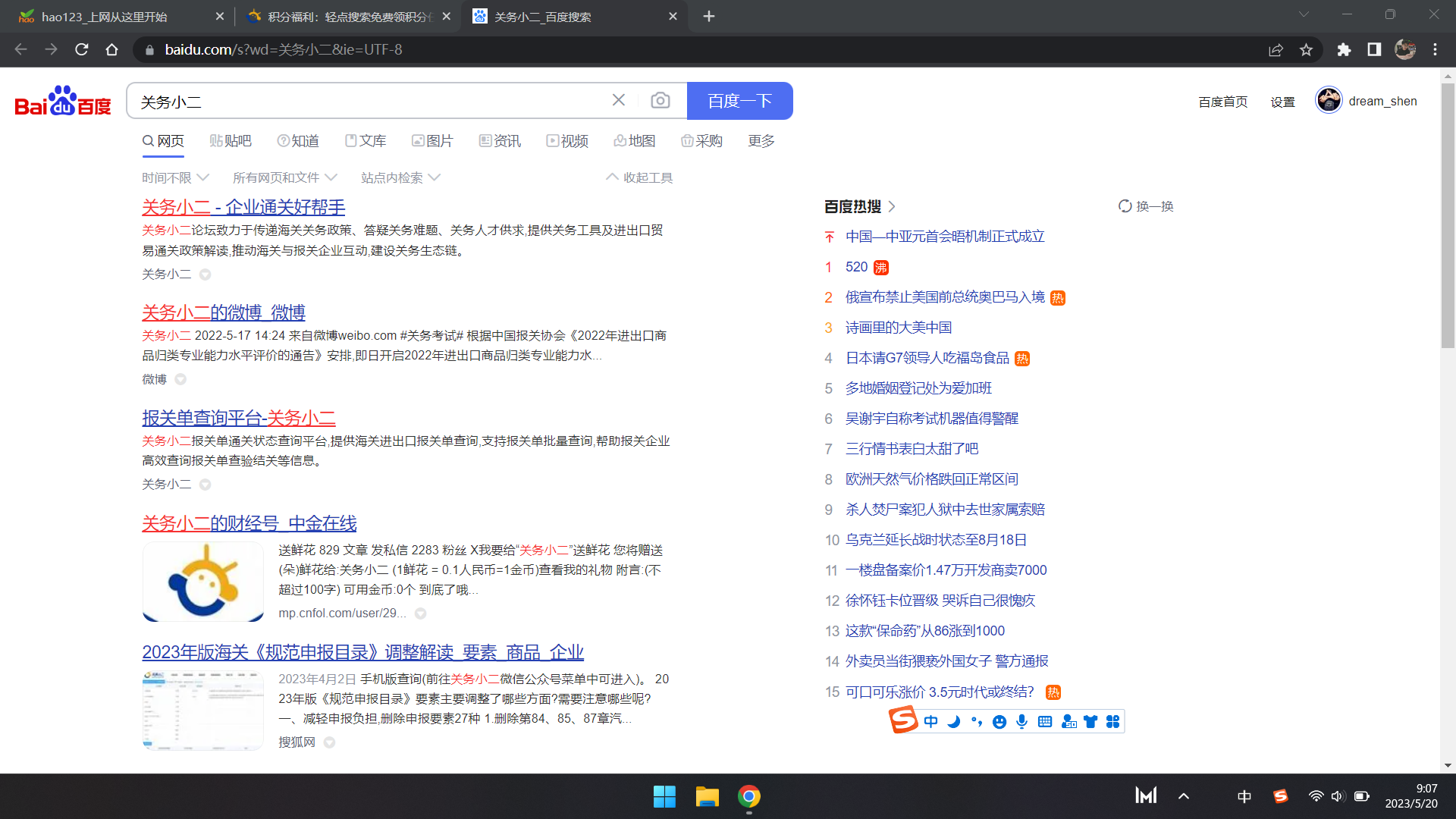Open the 中金在线 result thumbnail image
This screenshot has width=1456, height=819.
coord(203,582)
